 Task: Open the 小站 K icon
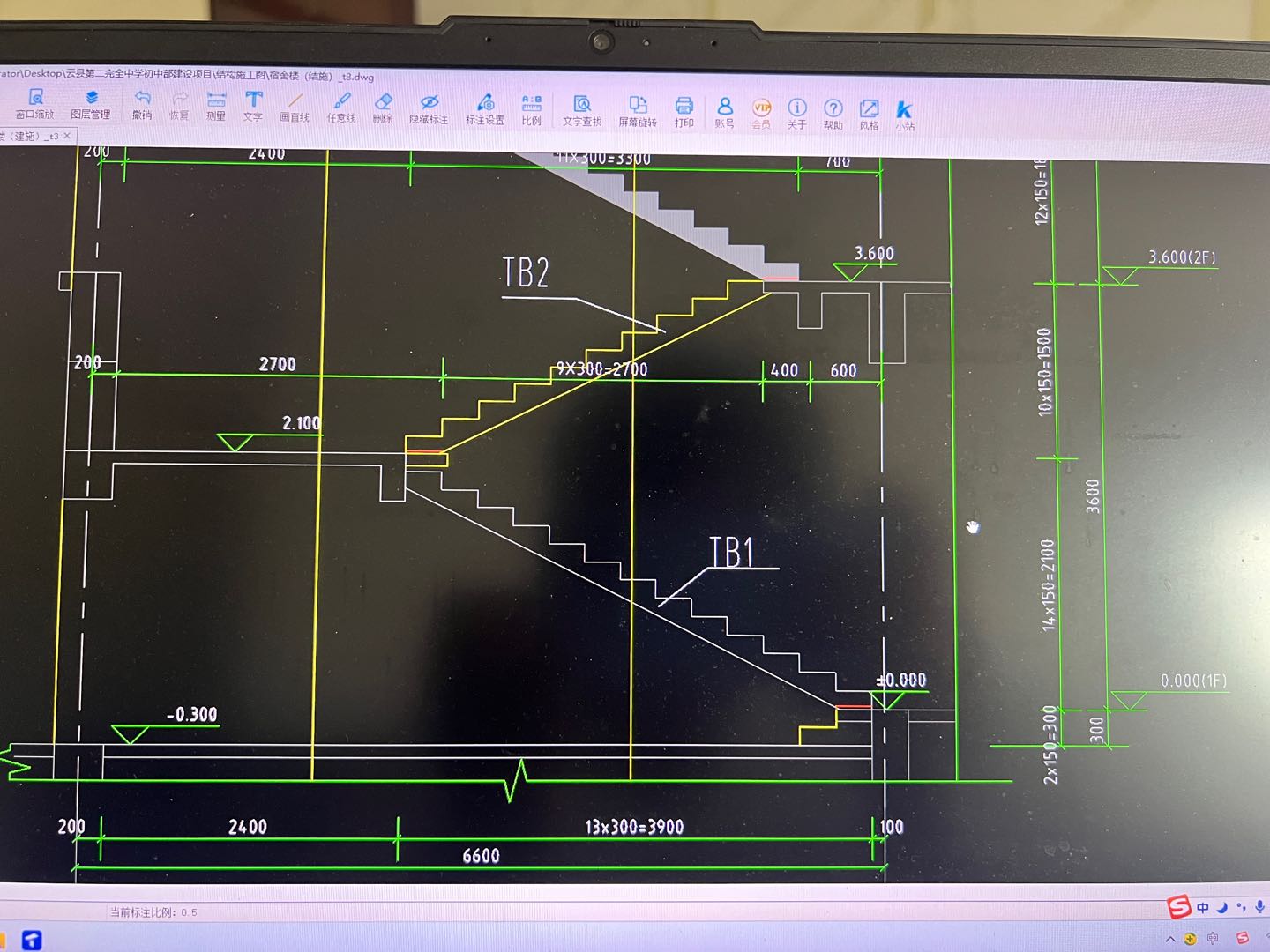(x=905, y=117)
